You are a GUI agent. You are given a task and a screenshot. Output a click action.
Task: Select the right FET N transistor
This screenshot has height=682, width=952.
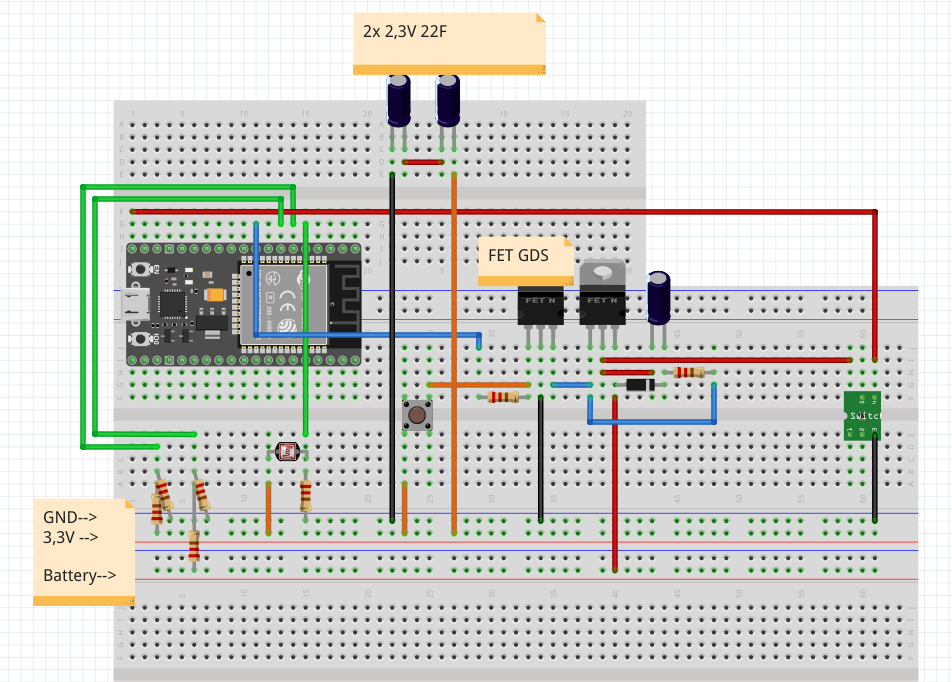600,300
